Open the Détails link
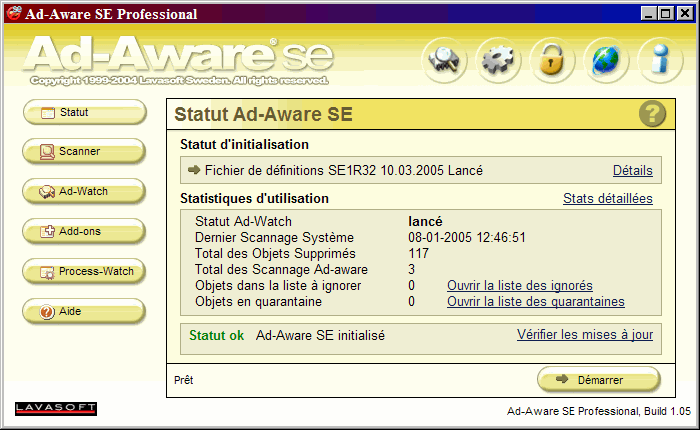This screenshot has width=700, height=430. (x=633, y=170)
